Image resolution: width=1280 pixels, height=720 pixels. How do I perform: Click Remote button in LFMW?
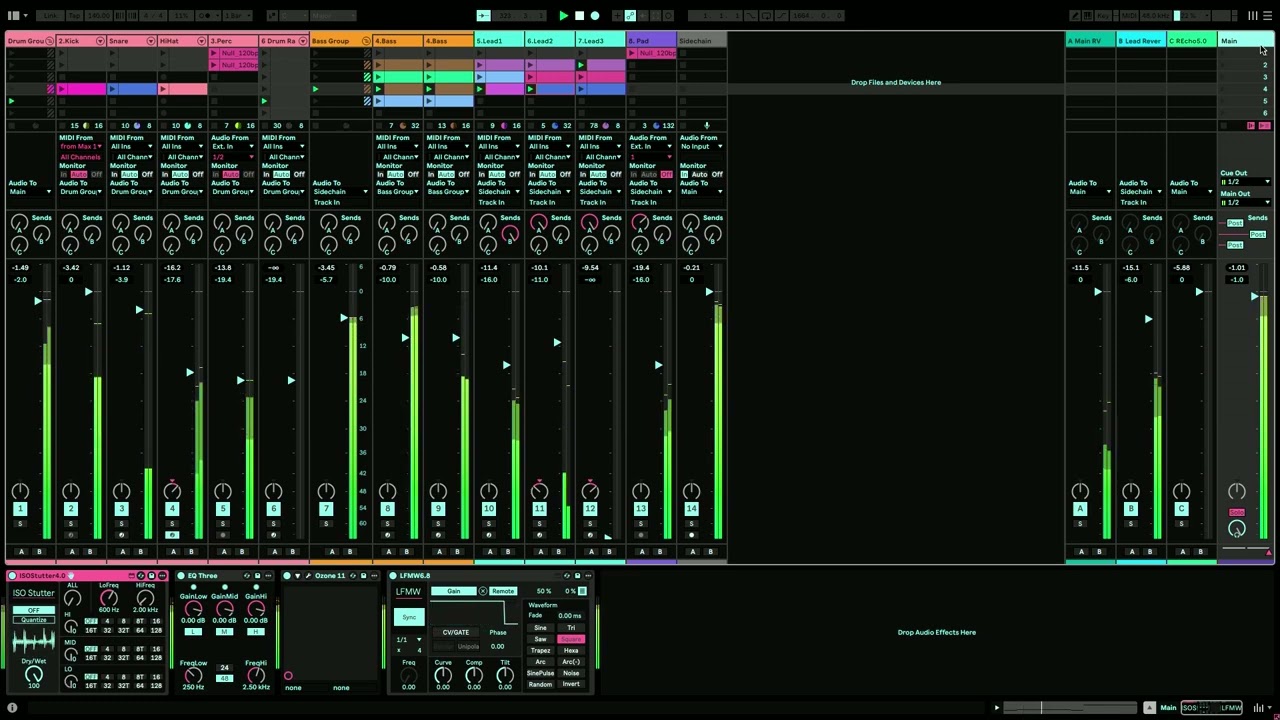click(x=502, y=591)
